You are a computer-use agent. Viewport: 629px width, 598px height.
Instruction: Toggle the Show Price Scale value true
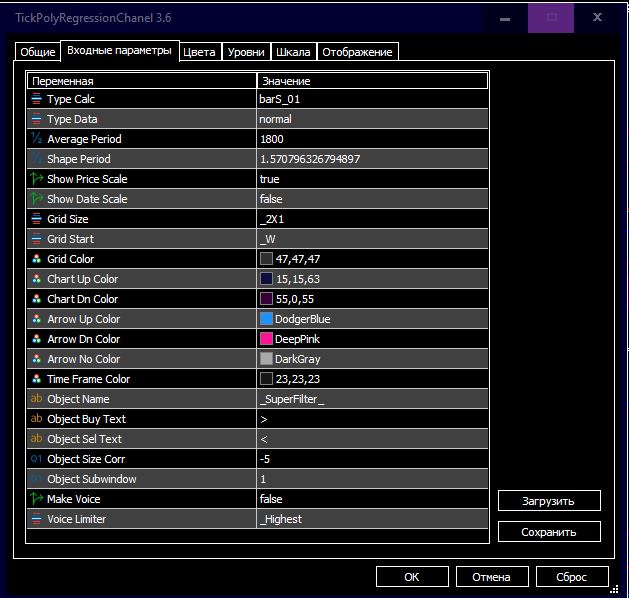click(372, 179)
